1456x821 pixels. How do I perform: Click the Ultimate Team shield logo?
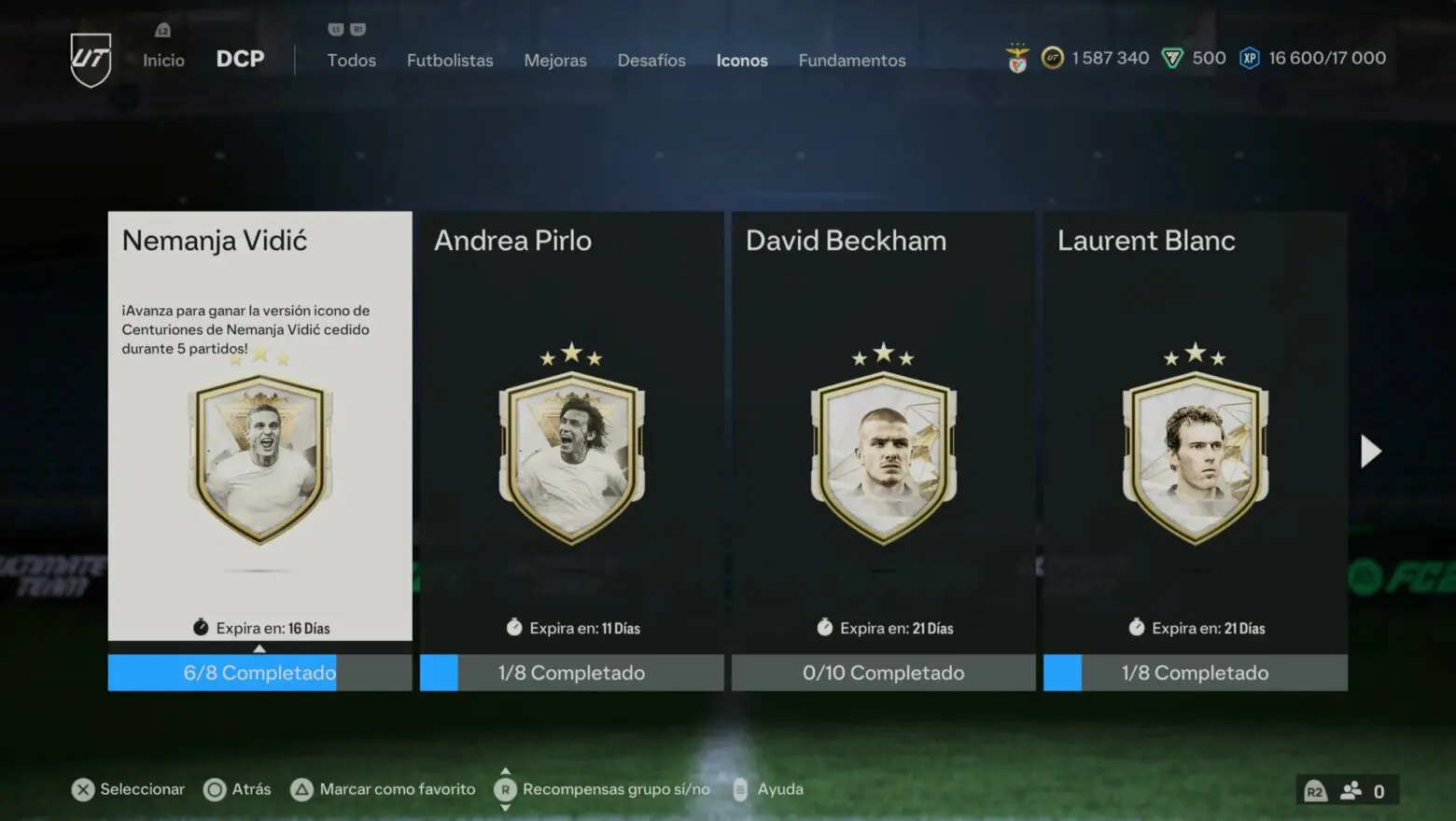[91, 60]
